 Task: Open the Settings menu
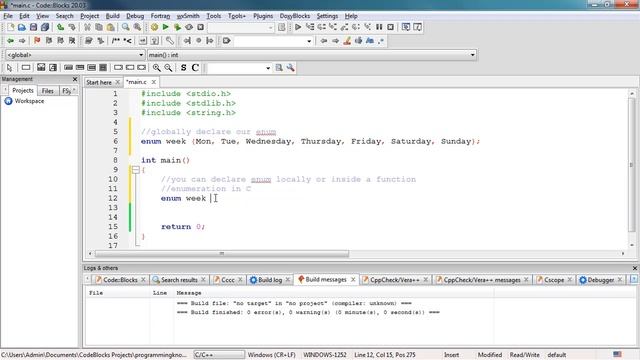[x=327, y=16]
